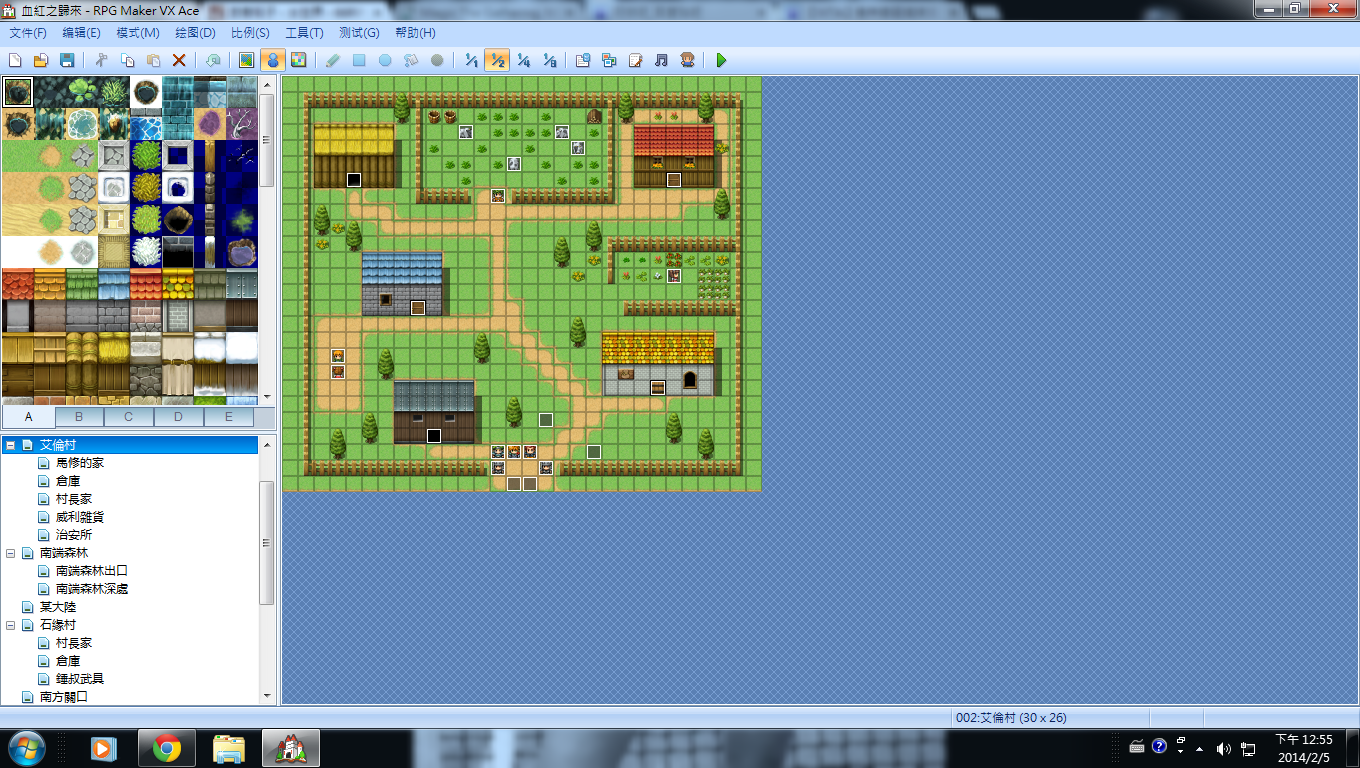The height and width of the screenshot is (768, 1360).
Task: Switch to tileset tab D
Action: coord(179,417)
